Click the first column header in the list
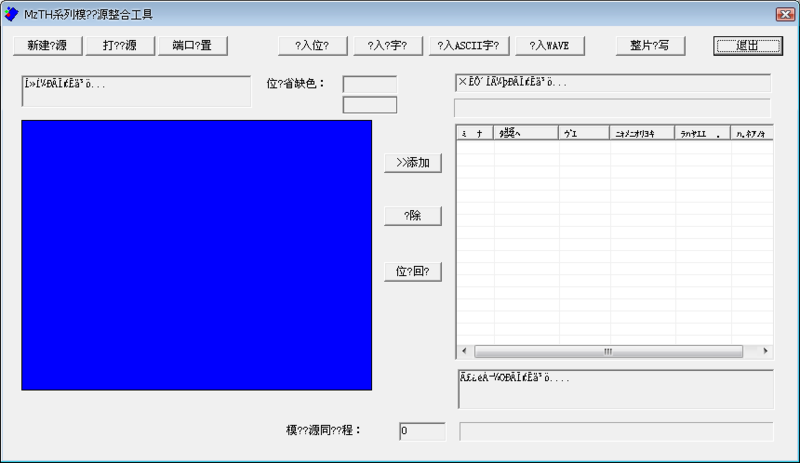Viewport: 800px width, 463px height. [475, 133]
